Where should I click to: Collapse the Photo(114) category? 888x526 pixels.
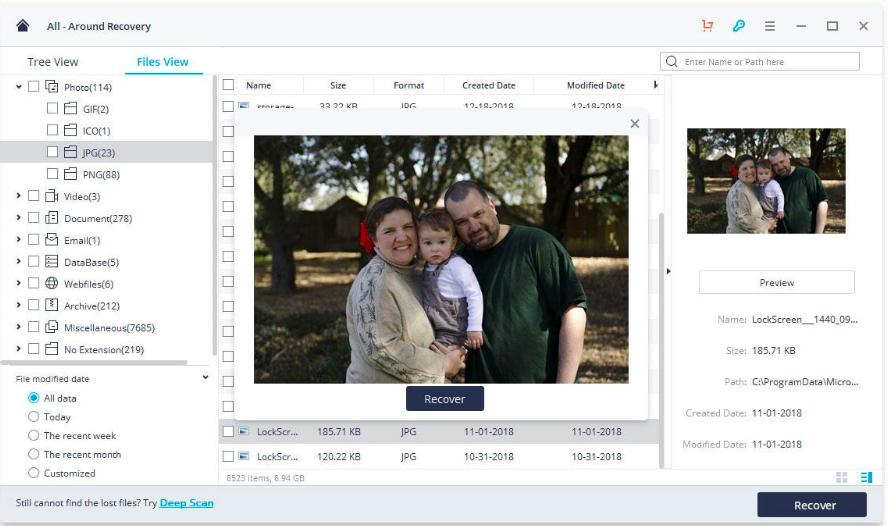19,87
